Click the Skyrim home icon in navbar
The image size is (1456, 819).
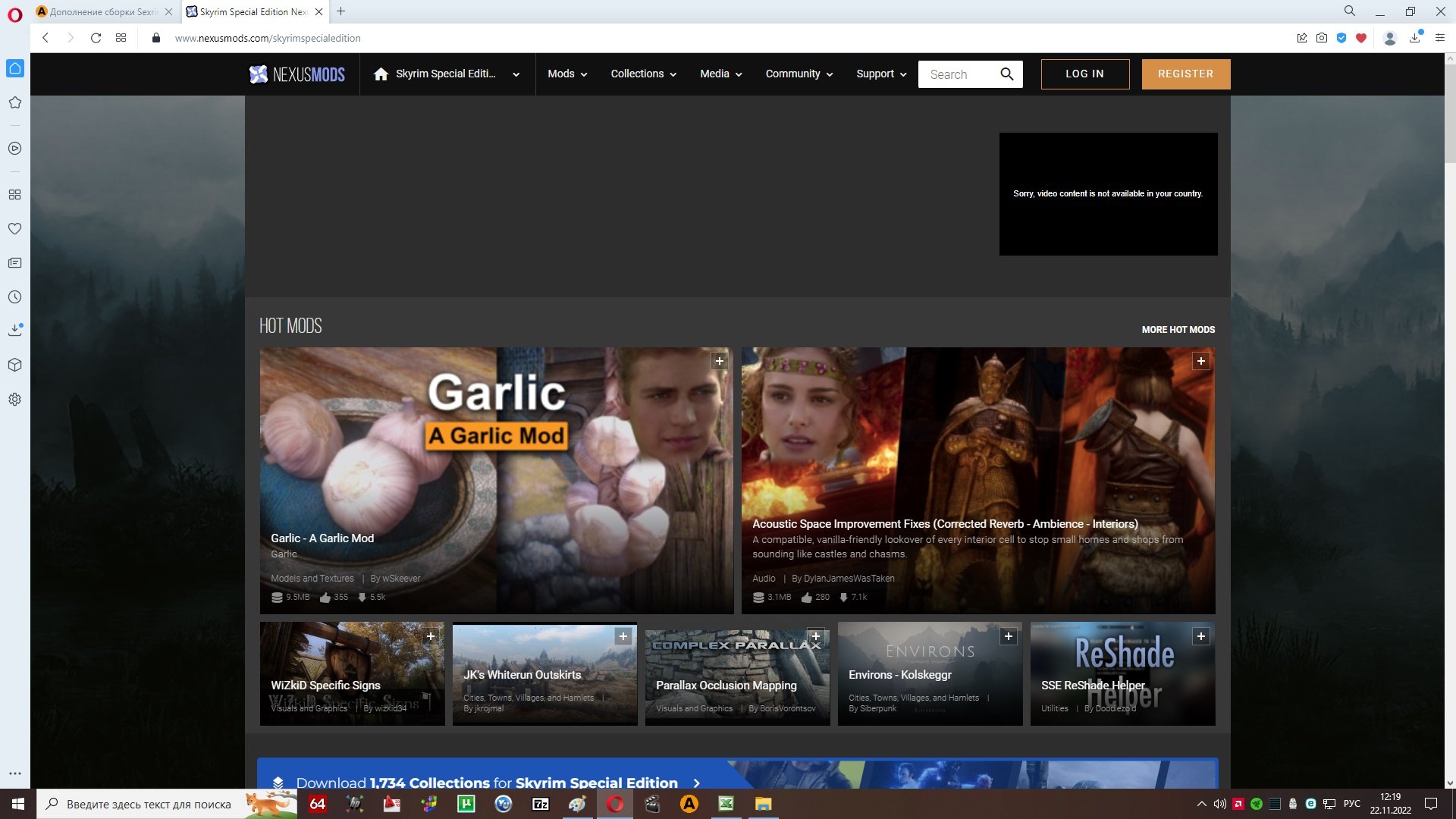(381, 74)
